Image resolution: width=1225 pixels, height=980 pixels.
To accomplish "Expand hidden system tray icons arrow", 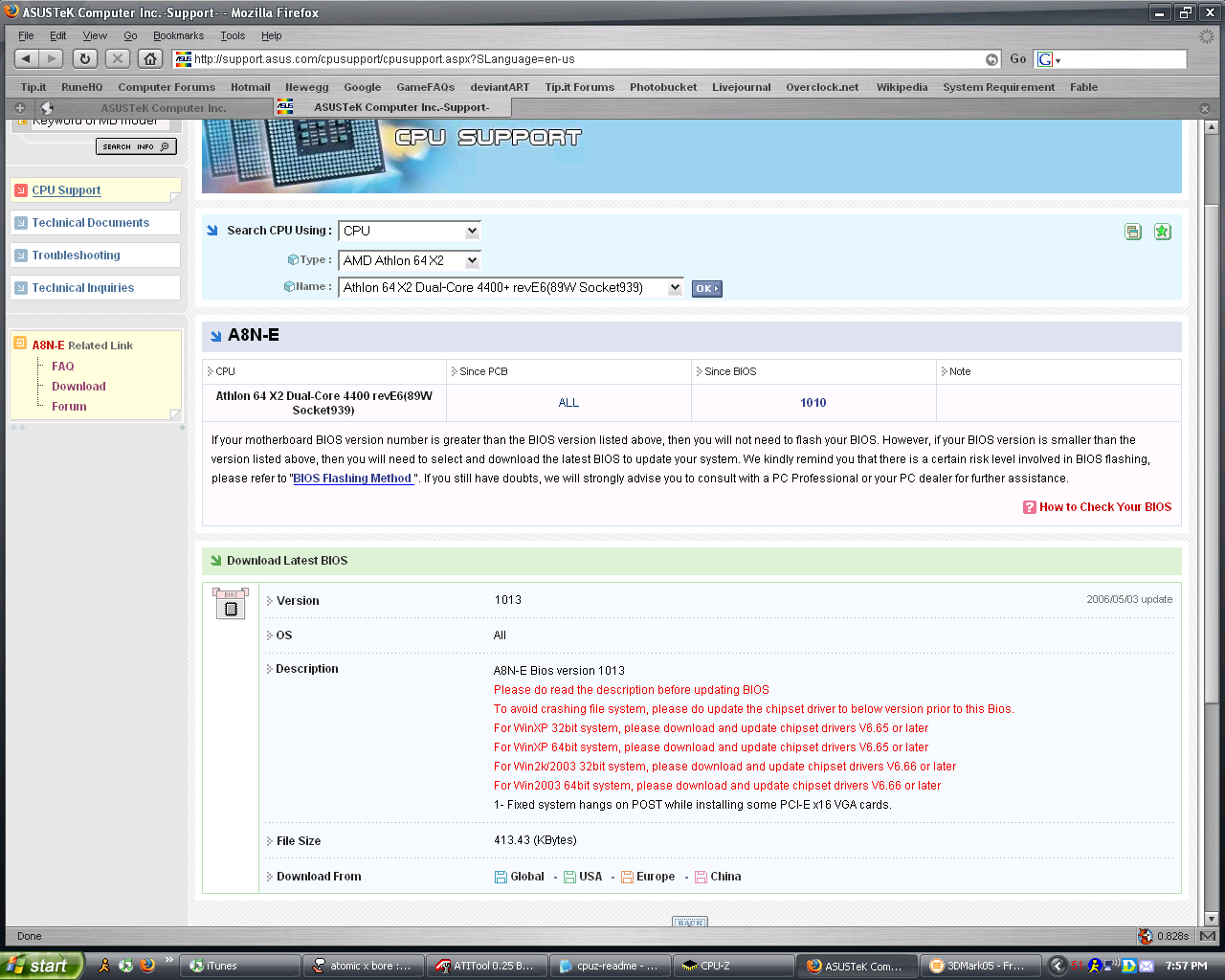I will click(1058, 966).
